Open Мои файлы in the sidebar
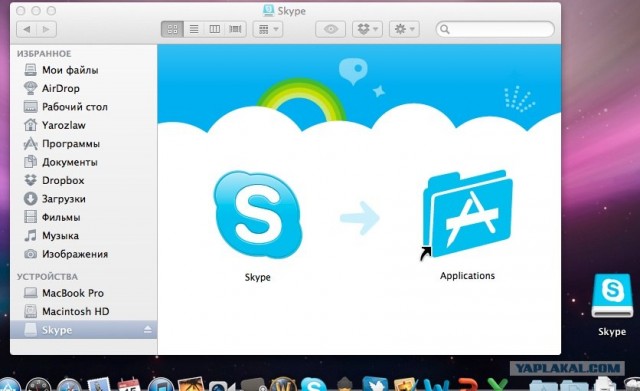 [x=83, y=70]
